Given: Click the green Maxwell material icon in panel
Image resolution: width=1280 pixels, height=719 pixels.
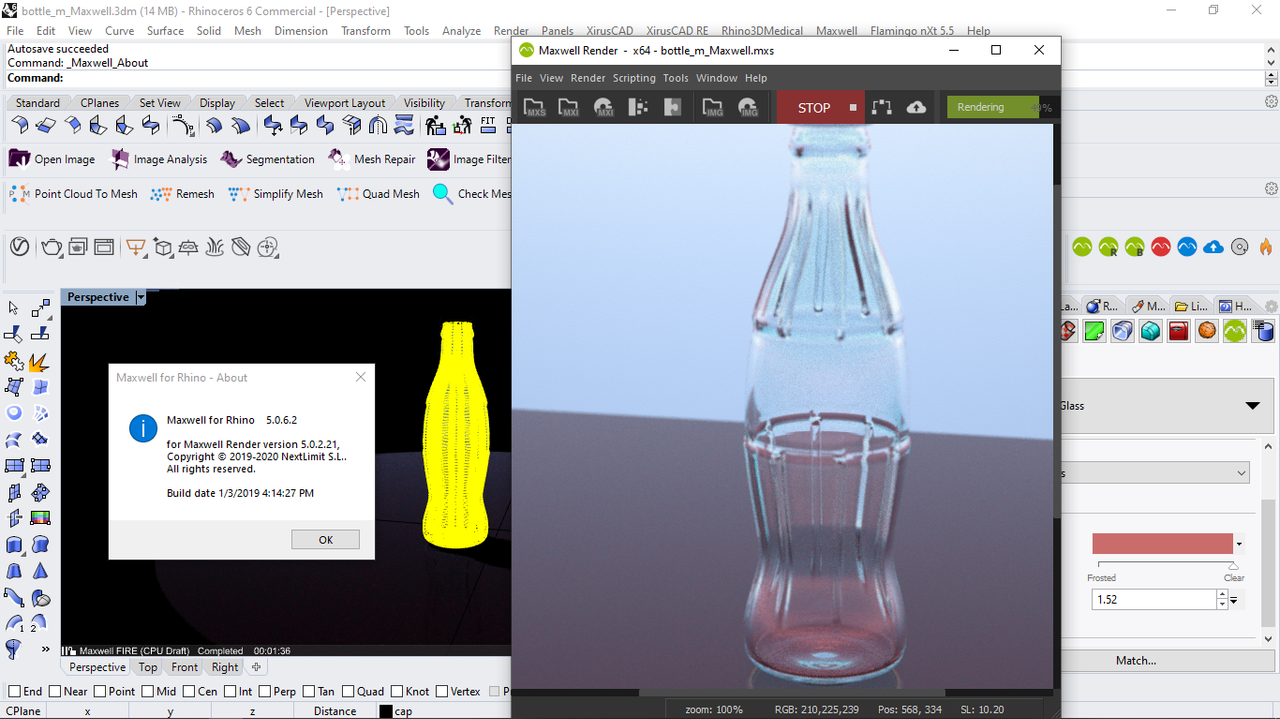Looking at the screenshot, I should point(1235,330).
